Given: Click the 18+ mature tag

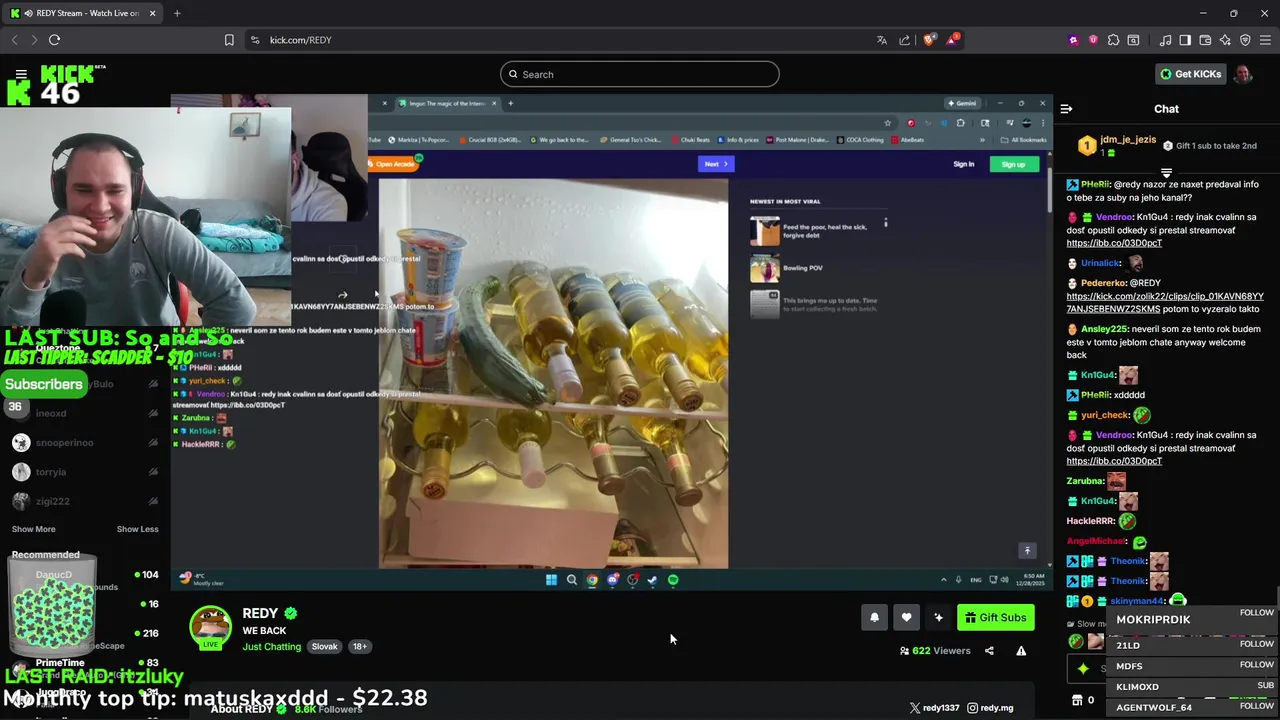Looking at the screenshot, I should (x=360, y=647).
